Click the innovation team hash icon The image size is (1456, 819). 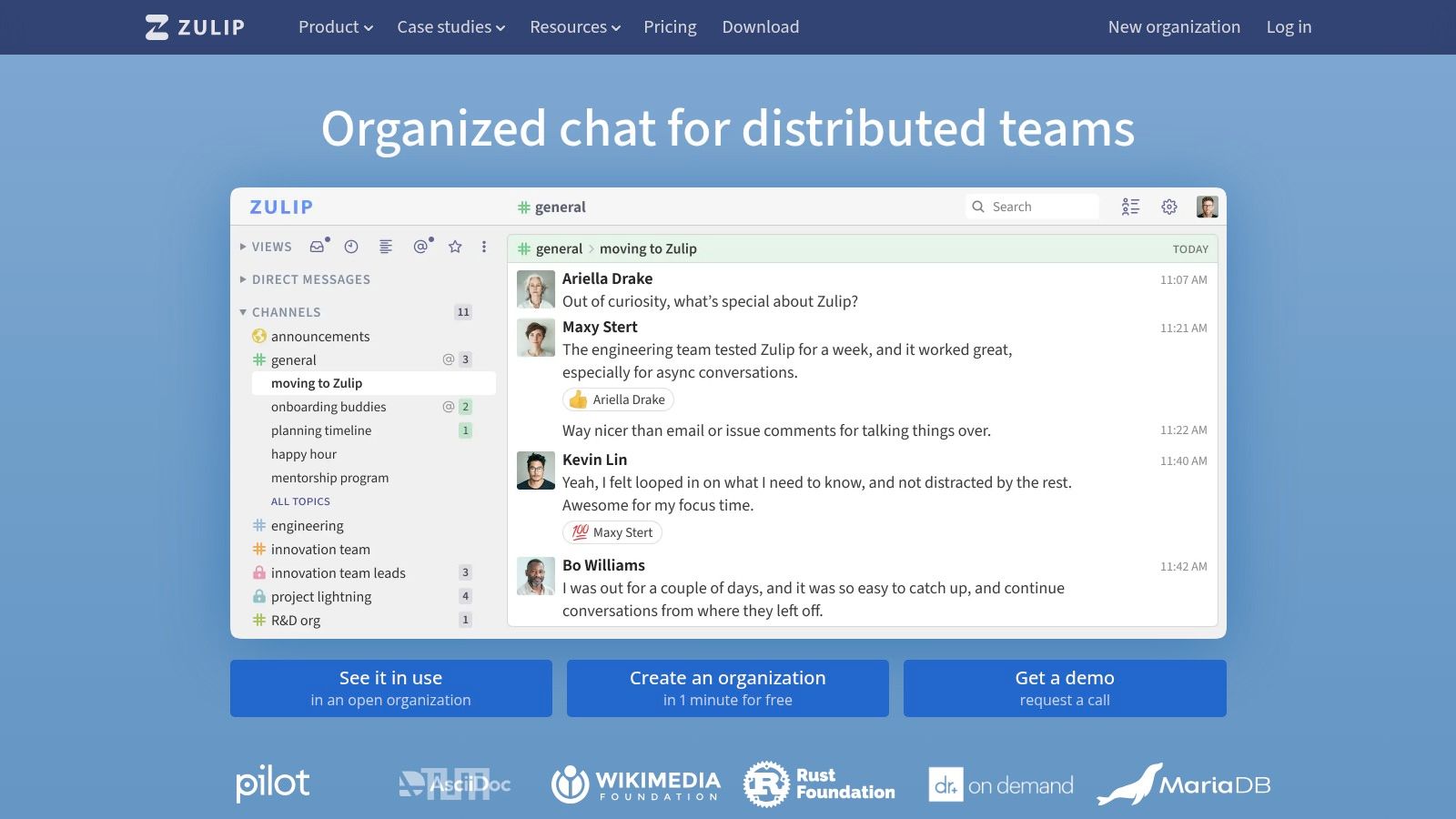click(x=259, y=550)
